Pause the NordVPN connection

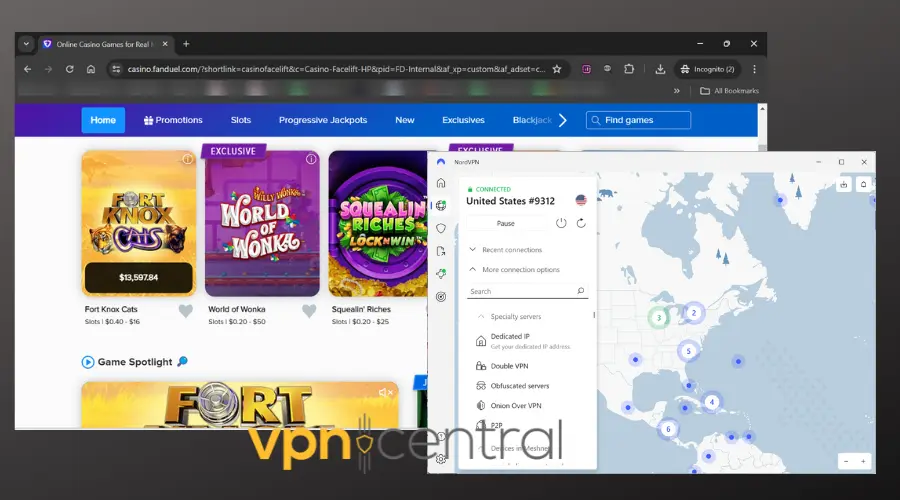coord(506,223)
